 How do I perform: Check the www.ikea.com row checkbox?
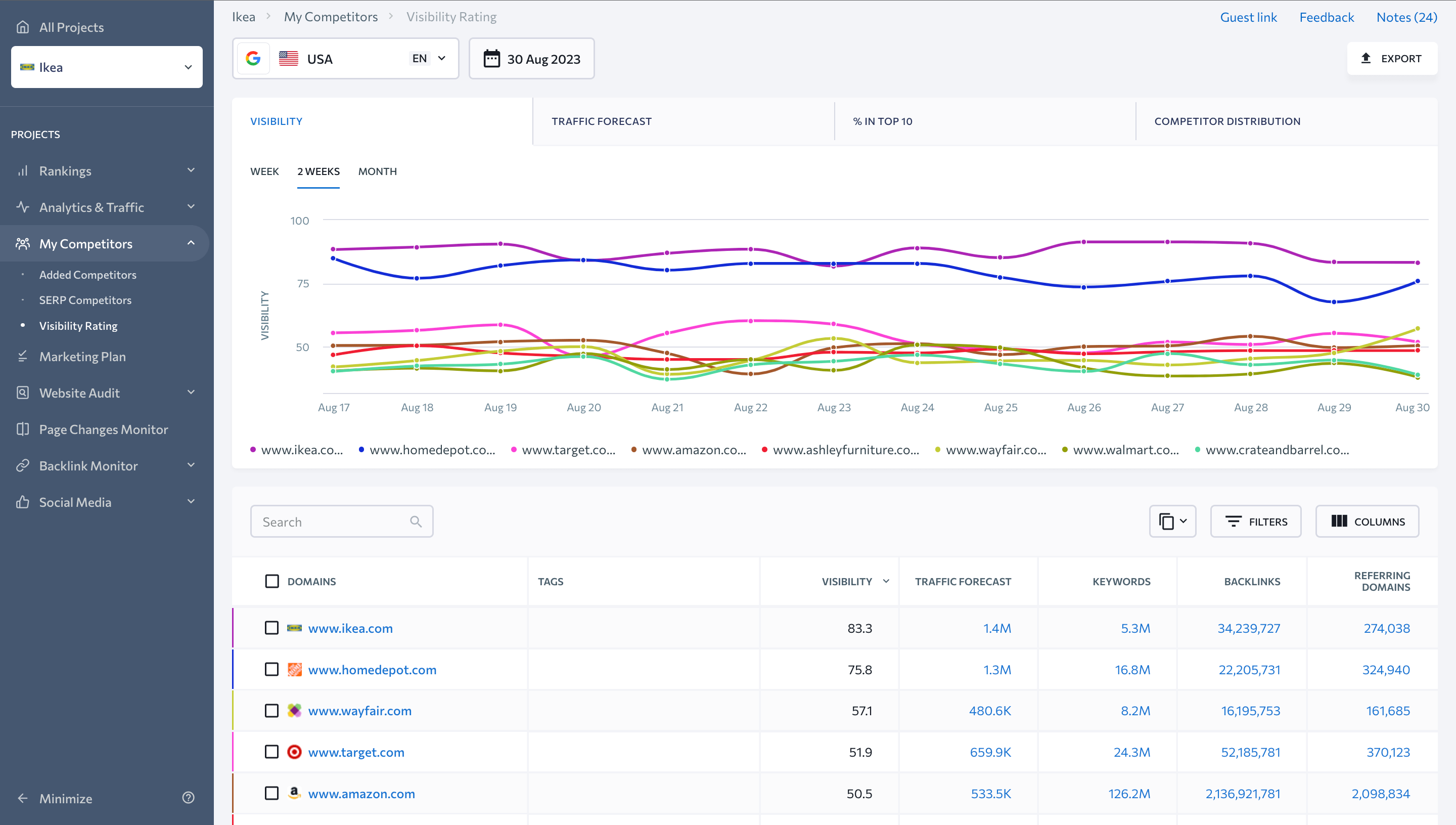pyautogui.click(x=272, y=628)
